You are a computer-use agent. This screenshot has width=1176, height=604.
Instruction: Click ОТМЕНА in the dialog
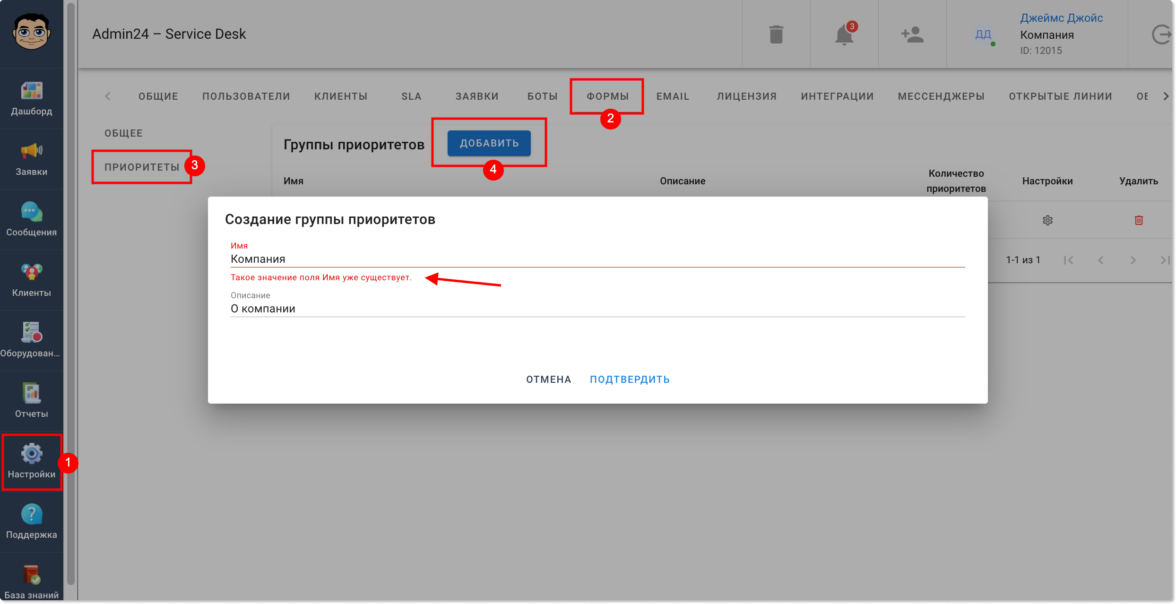[x=548, y=380]
